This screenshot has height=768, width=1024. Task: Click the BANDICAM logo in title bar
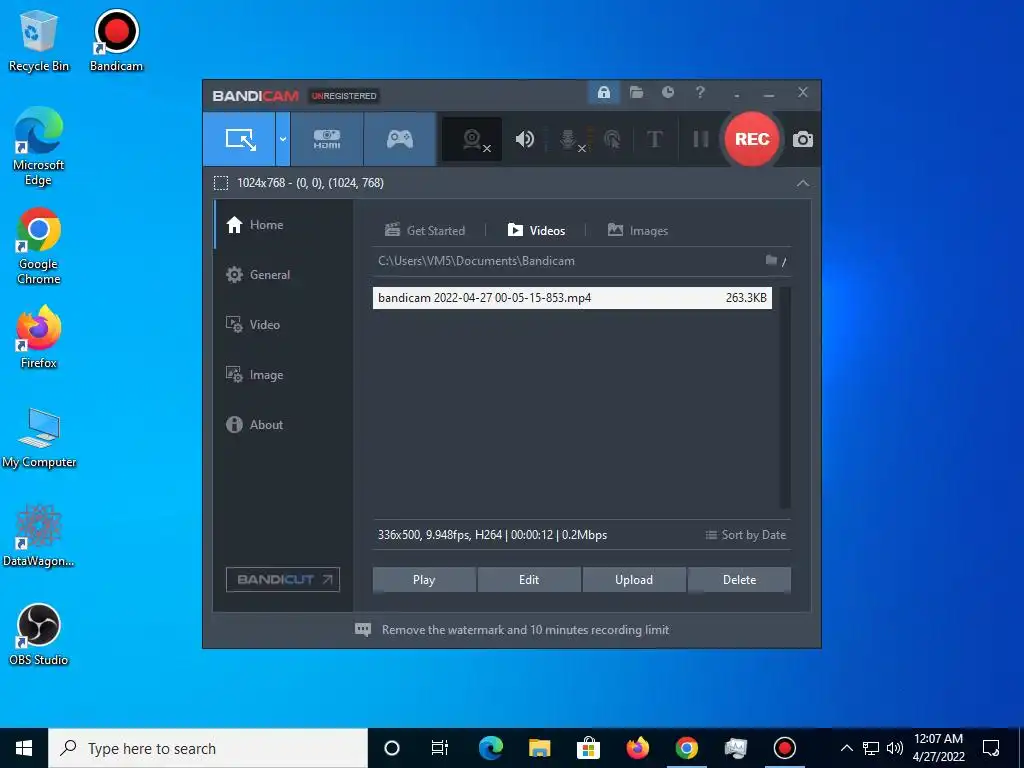pyautogui.click(x=255, y=96)
